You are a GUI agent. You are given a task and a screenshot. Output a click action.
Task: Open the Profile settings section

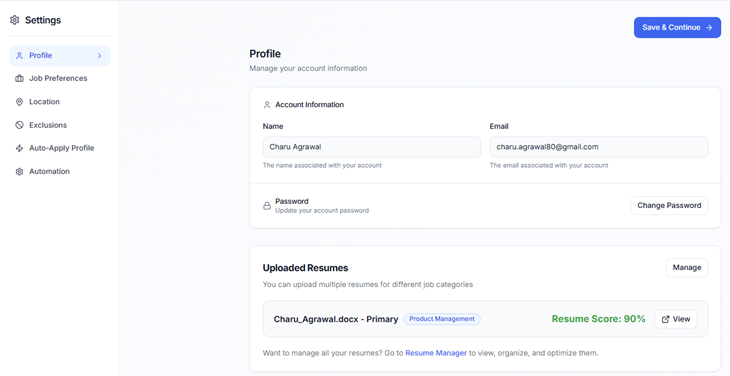click(60, 55)
